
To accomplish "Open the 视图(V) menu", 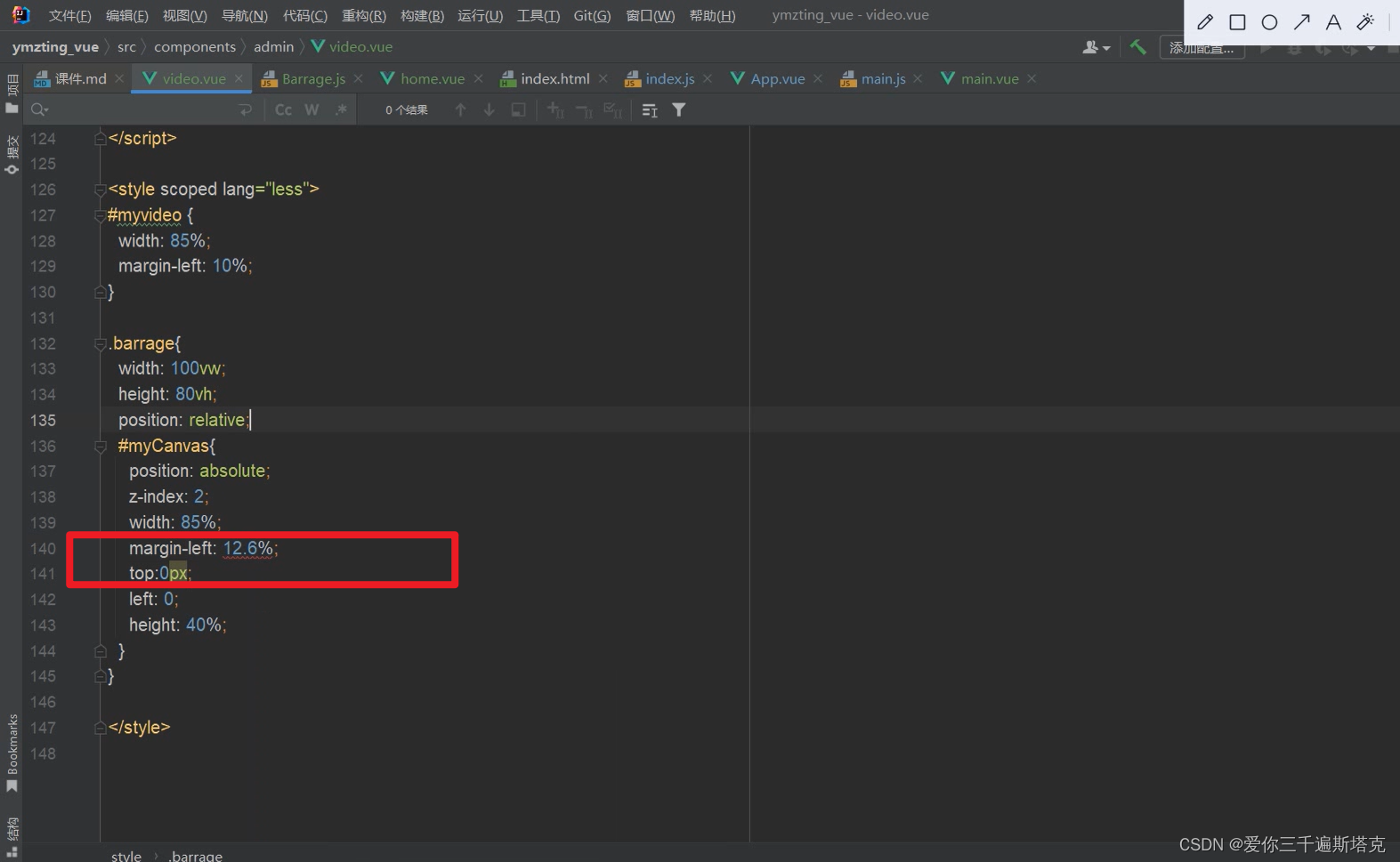I will [x=184, y=16].
